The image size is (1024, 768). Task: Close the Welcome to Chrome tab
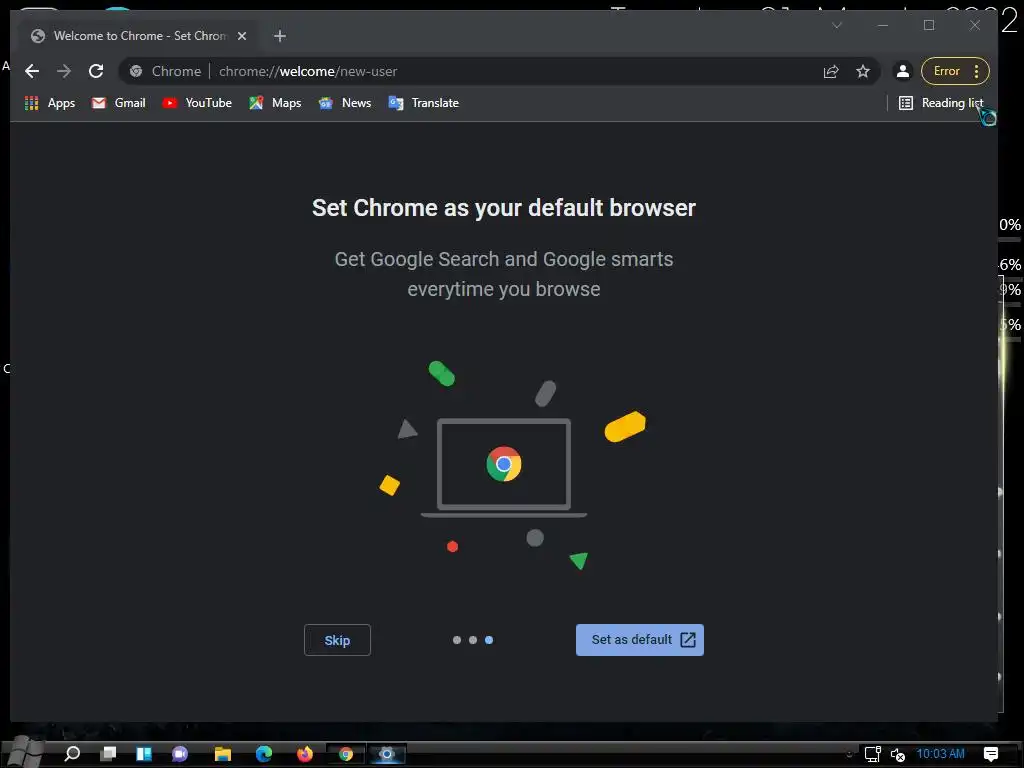click(242, 36)
